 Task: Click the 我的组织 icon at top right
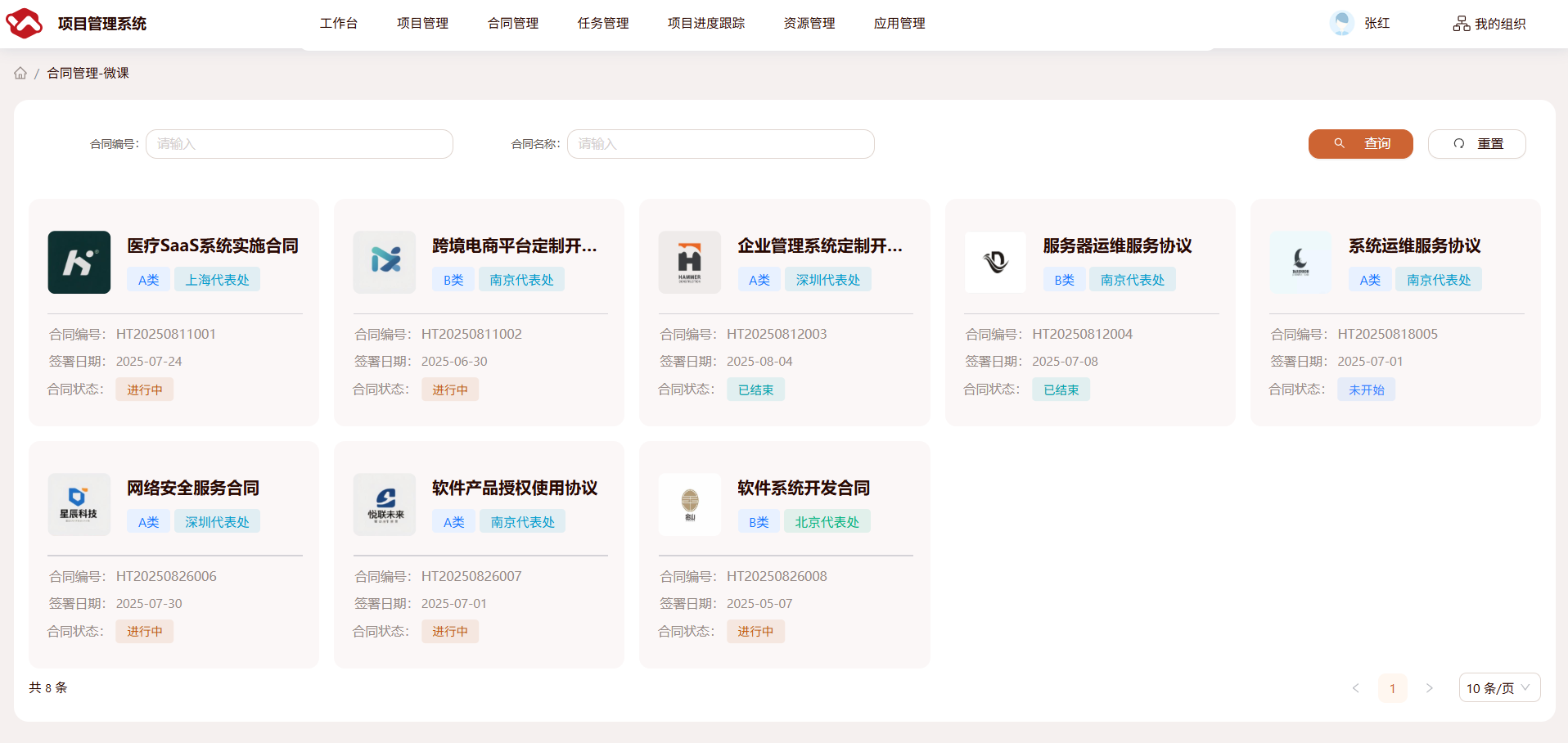pos(1462,23)
